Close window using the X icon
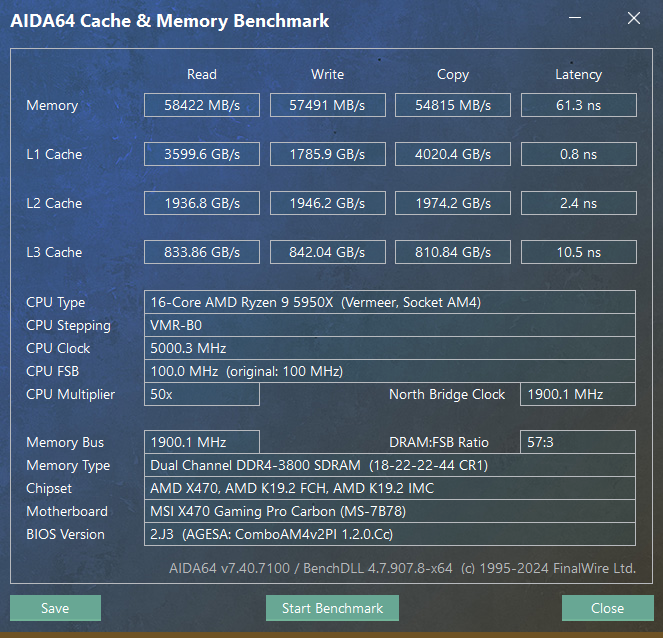The width and height of the screenshot is (663, 638). coord(634,18)
